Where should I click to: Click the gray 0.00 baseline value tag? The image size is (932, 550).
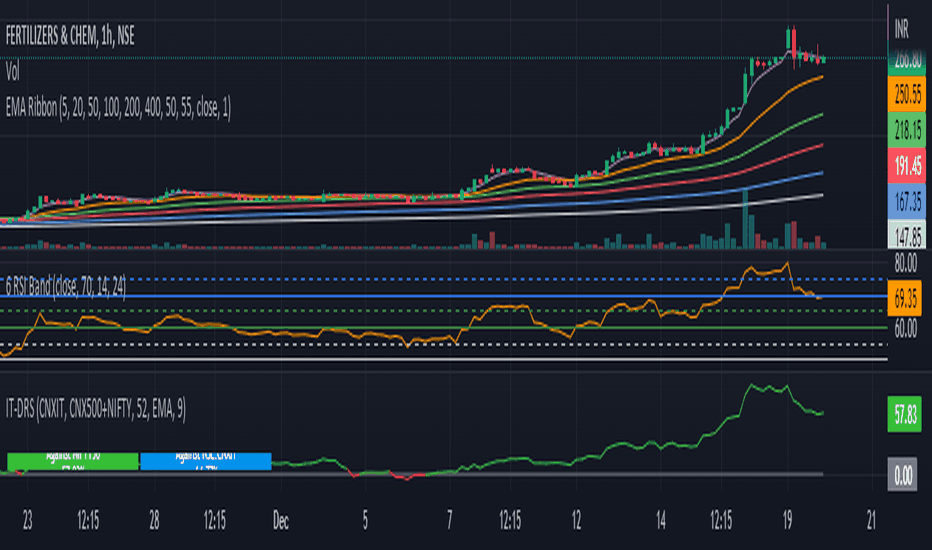point(902,474)
